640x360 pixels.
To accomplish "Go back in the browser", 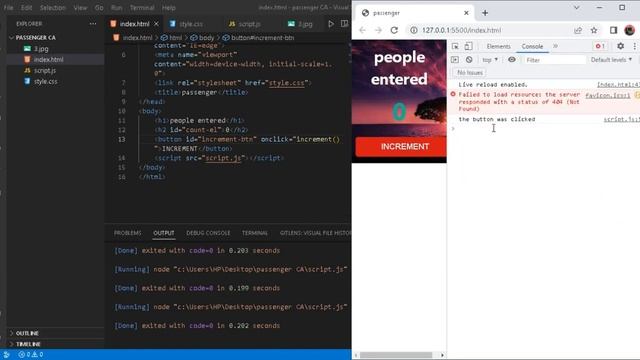I will tap(362, 30).
